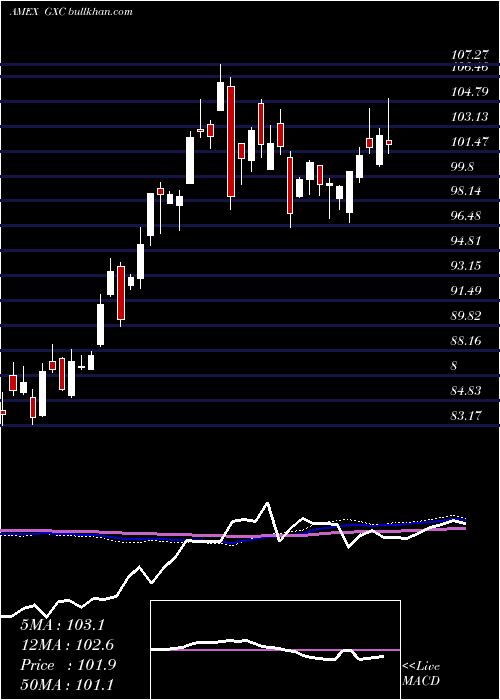Click the MACD inset chart panel
500x700 pixels.
click(x=275, y=650)
